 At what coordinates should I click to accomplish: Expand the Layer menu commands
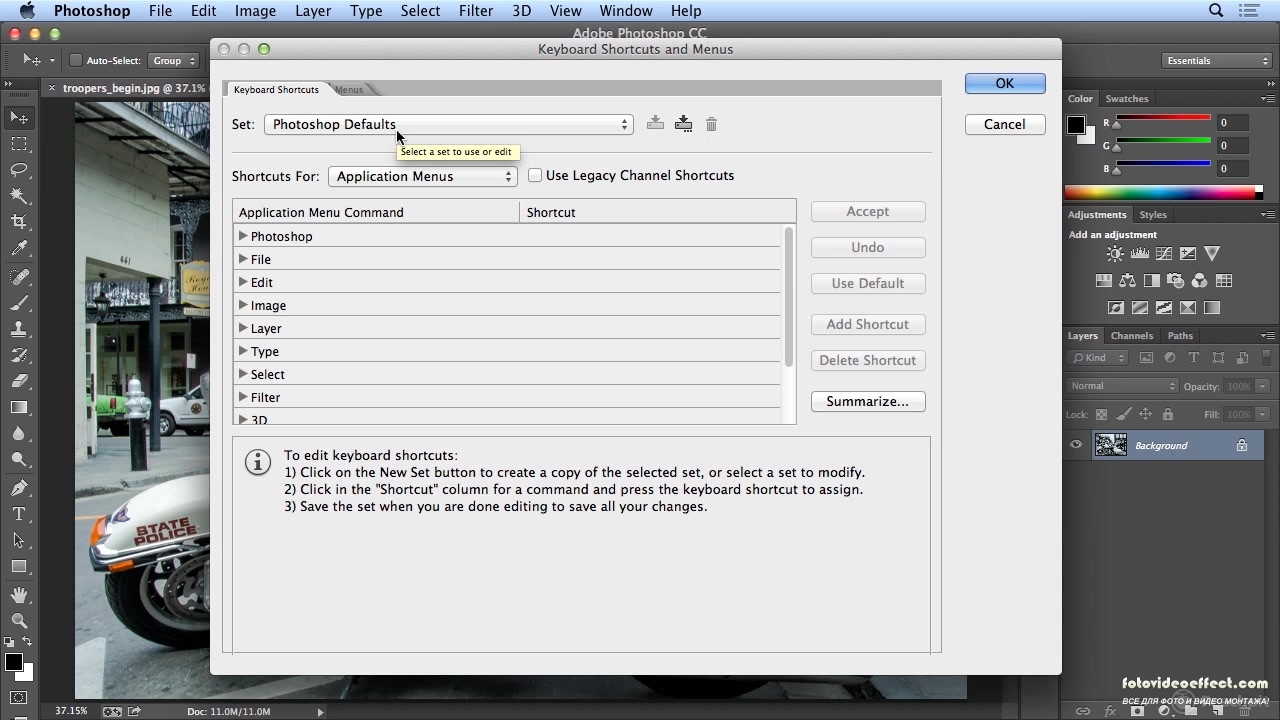click(x=243, y=328)
